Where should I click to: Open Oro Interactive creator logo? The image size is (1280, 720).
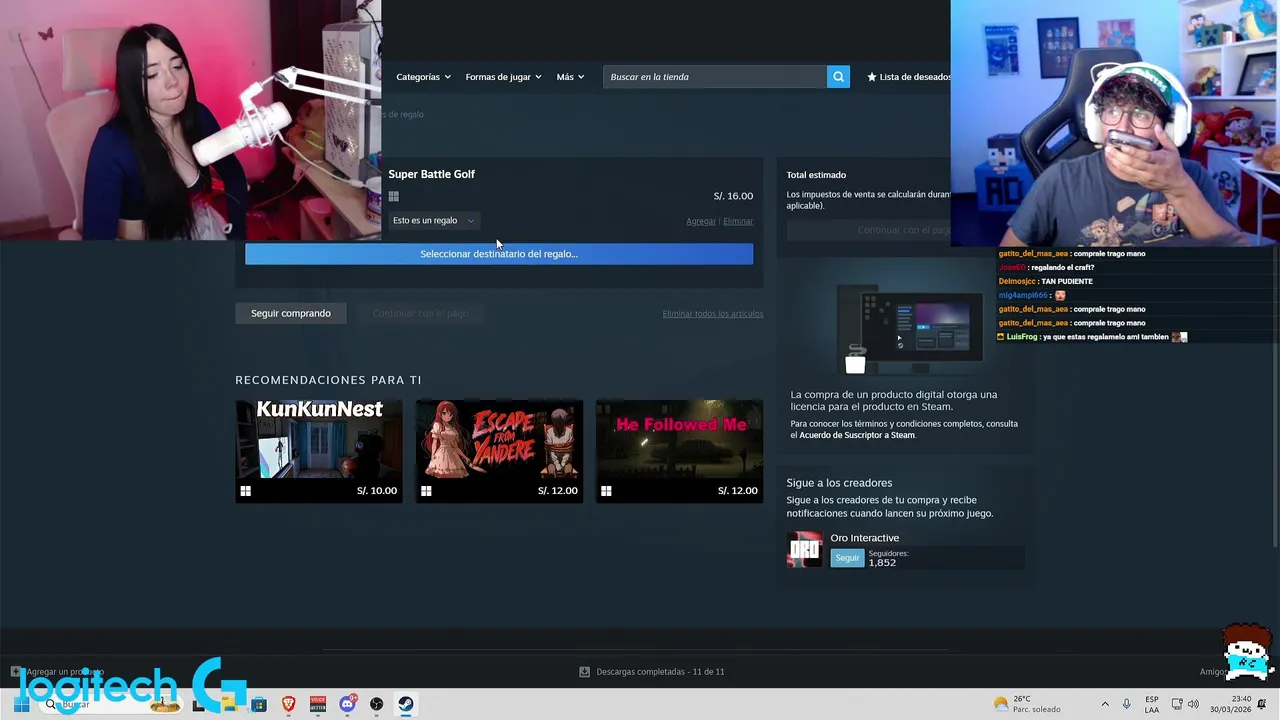click(x=805, y=550)
